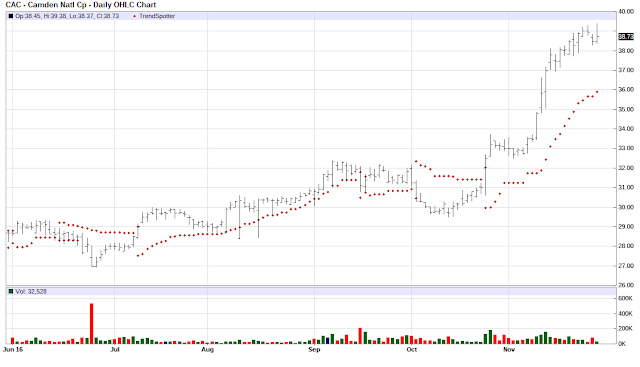
Task: Click the 36.00 price axis label
Action: 626,89
